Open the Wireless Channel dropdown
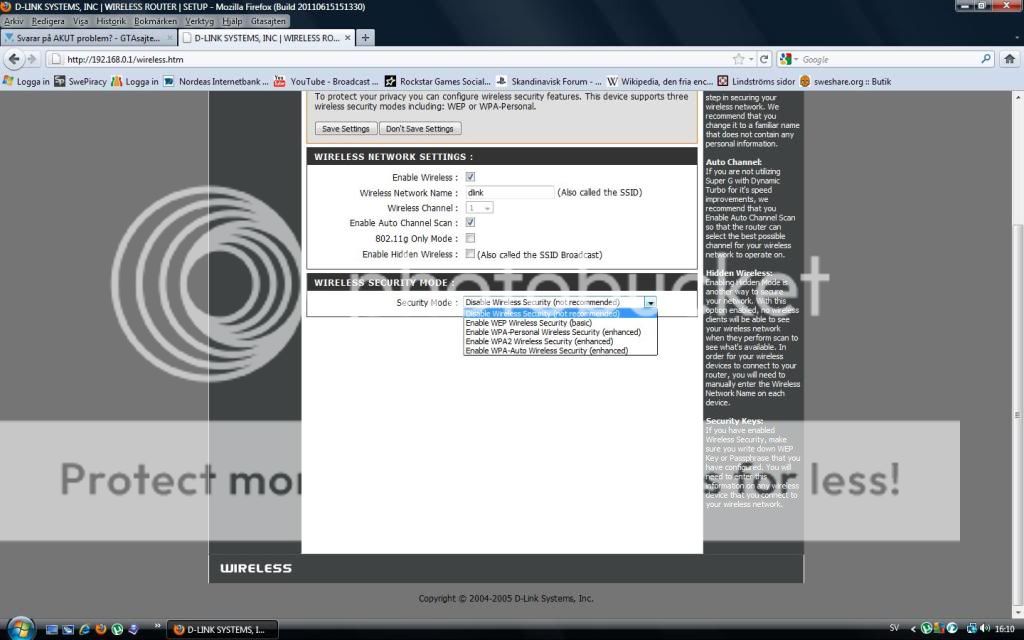 [478, 207]
